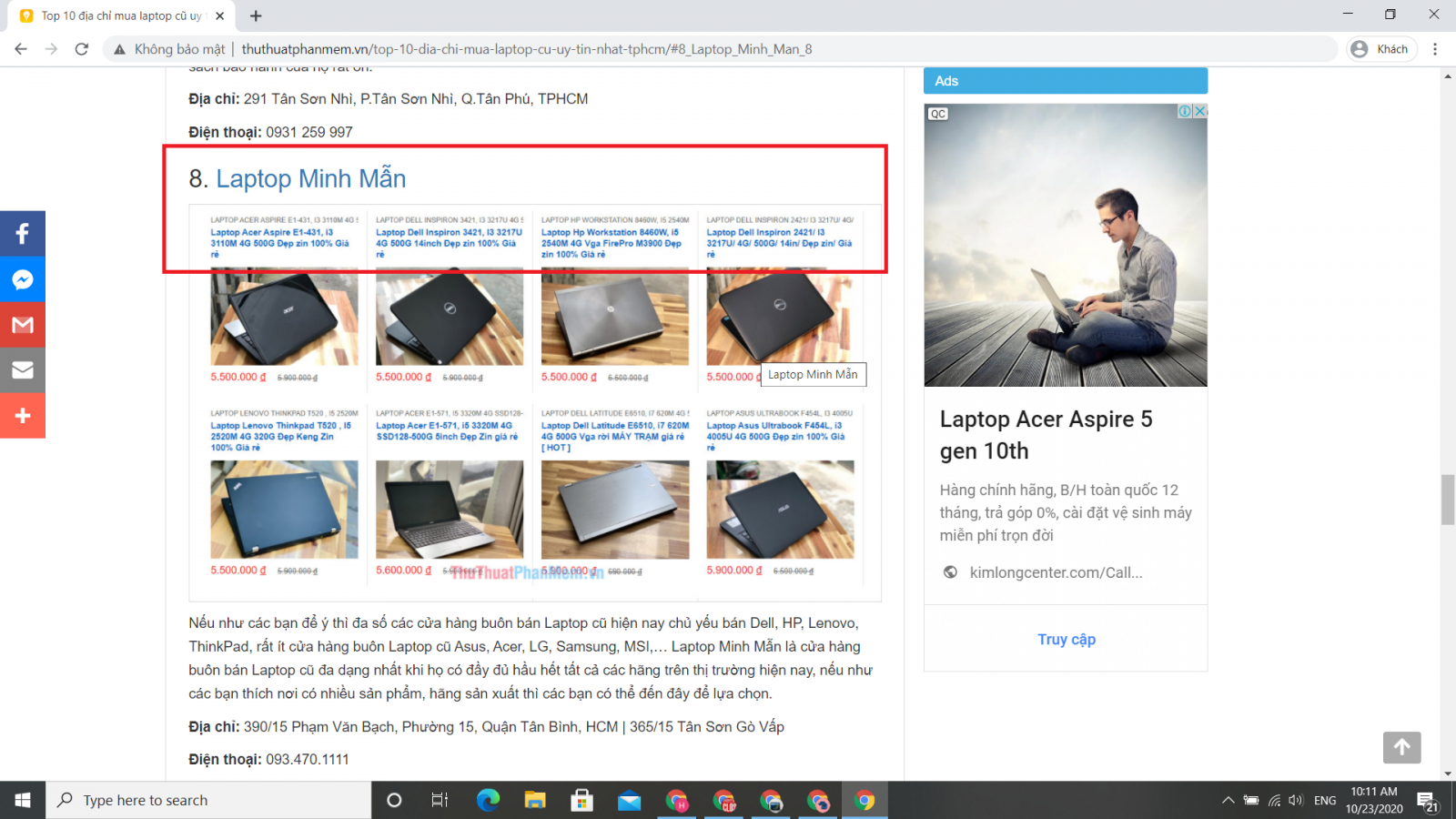Viewport: 1456px width, 819px height.
Task: Reload the current page
Action: pyautogui.click(x=82, y=49)
